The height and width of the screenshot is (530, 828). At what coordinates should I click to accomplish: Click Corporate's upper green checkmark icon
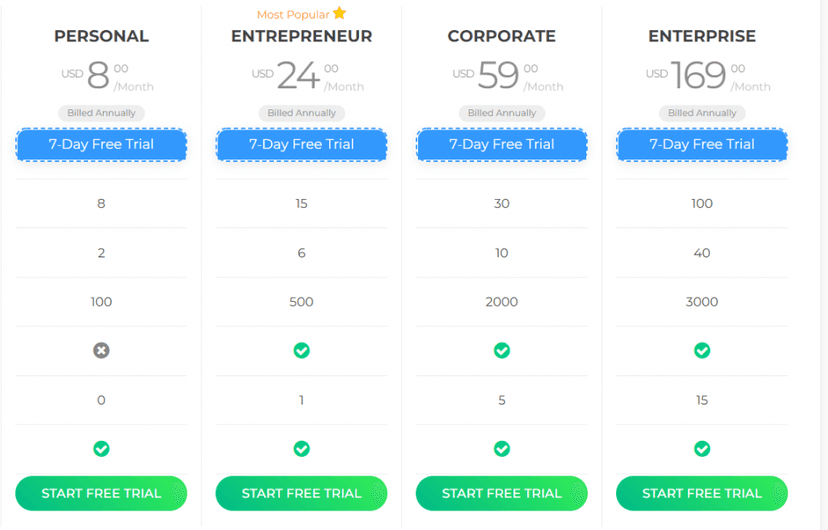[502, 351]
